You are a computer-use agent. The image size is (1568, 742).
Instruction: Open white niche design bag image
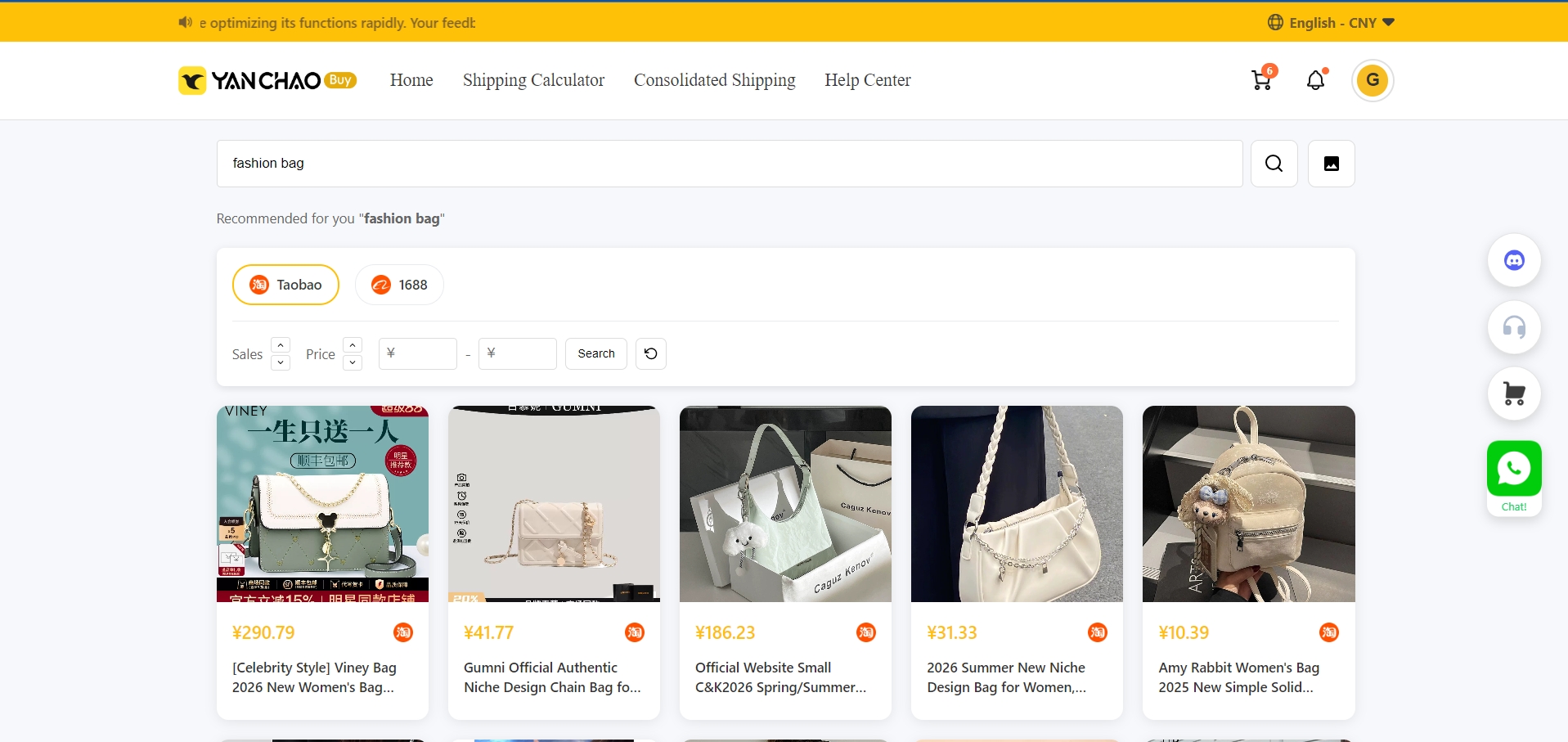click(1017, 504)
